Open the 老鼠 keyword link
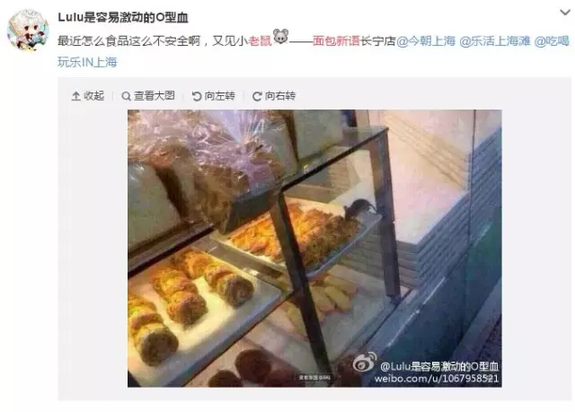Viewport: 575px width, 412px height. (260, 41)
